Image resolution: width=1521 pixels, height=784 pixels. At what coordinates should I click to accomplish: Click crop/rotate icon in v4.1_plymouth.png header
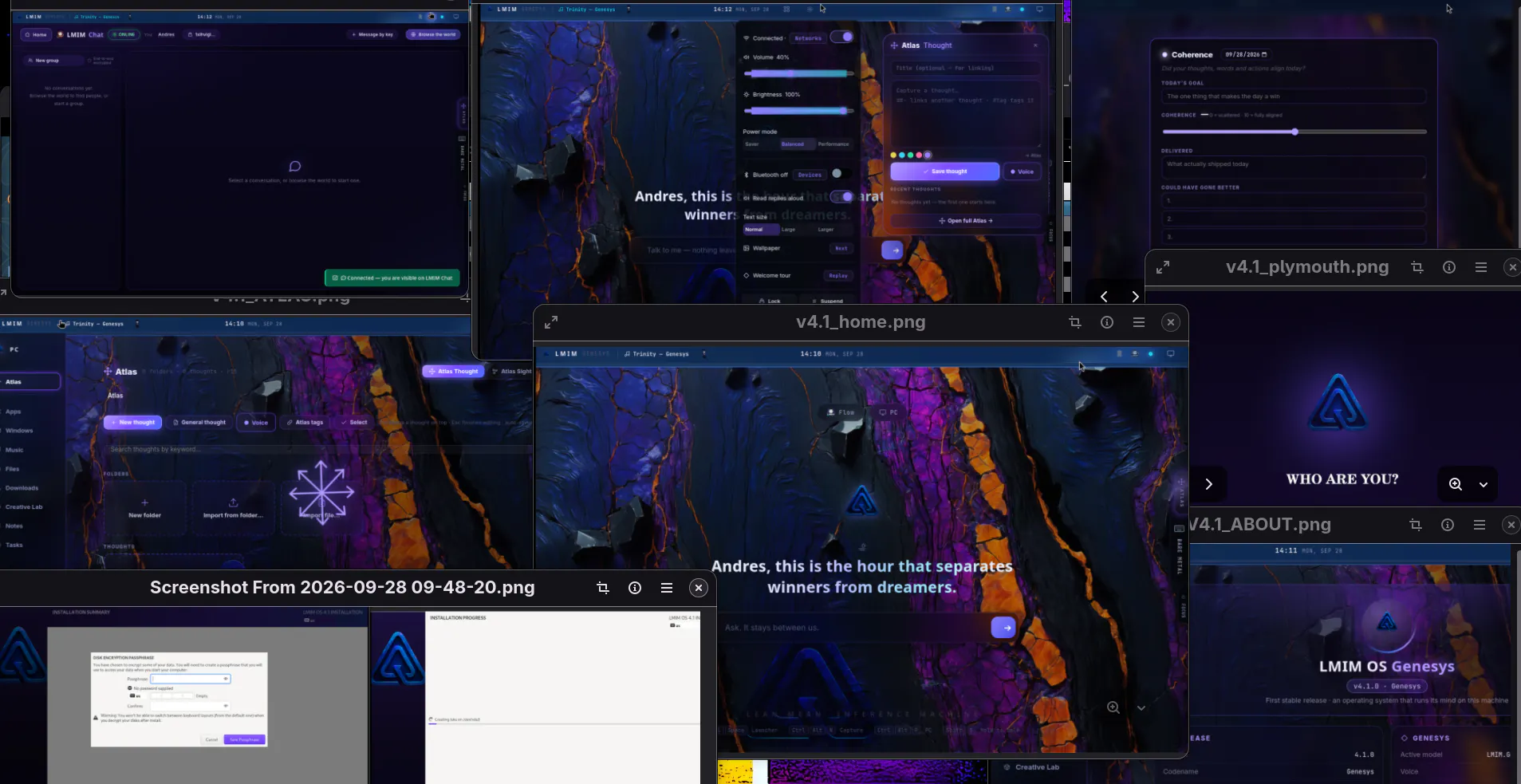point(1417,267)
